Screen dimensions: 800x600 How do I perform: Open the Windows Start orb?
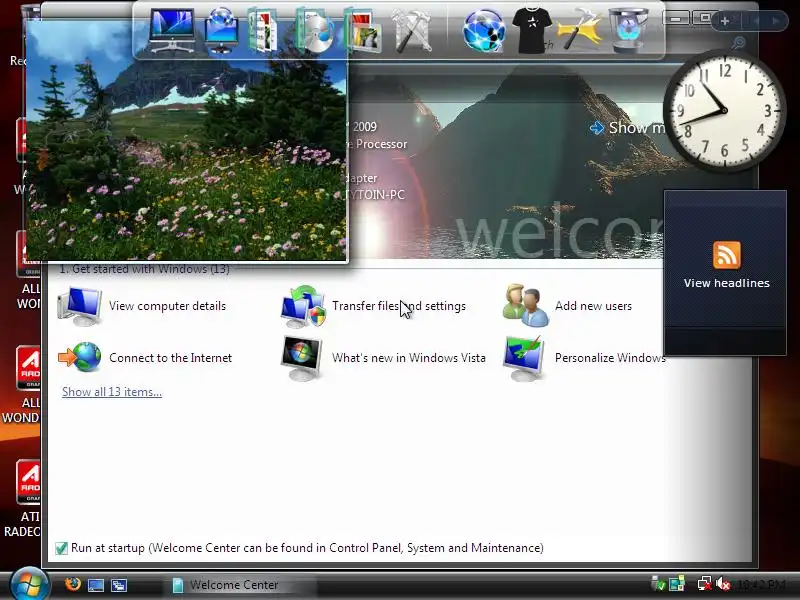pos(28,584)
